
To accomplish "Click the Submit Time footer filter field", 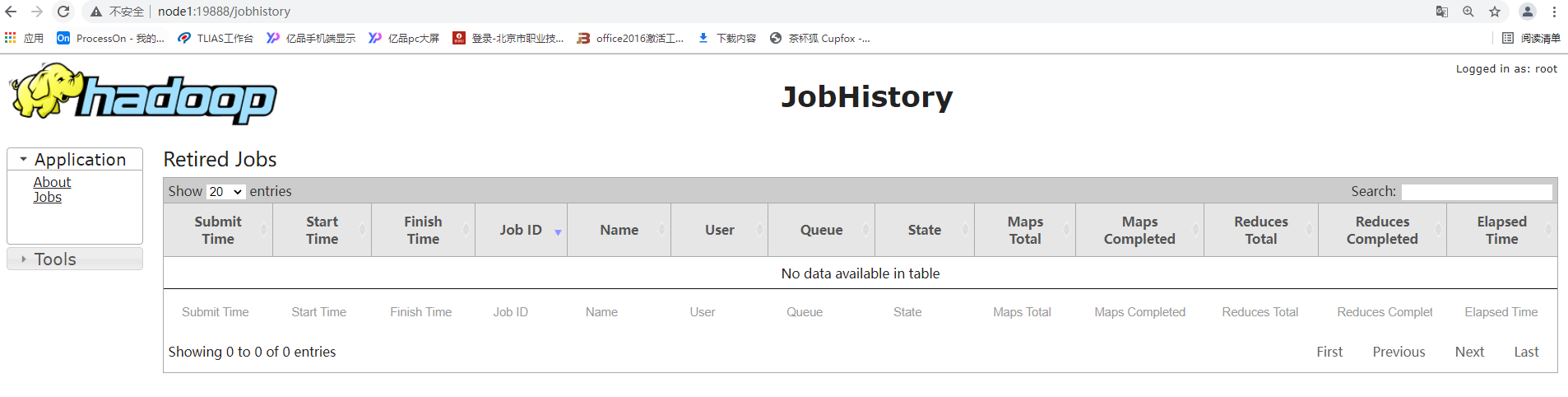I will coord(218,312).
